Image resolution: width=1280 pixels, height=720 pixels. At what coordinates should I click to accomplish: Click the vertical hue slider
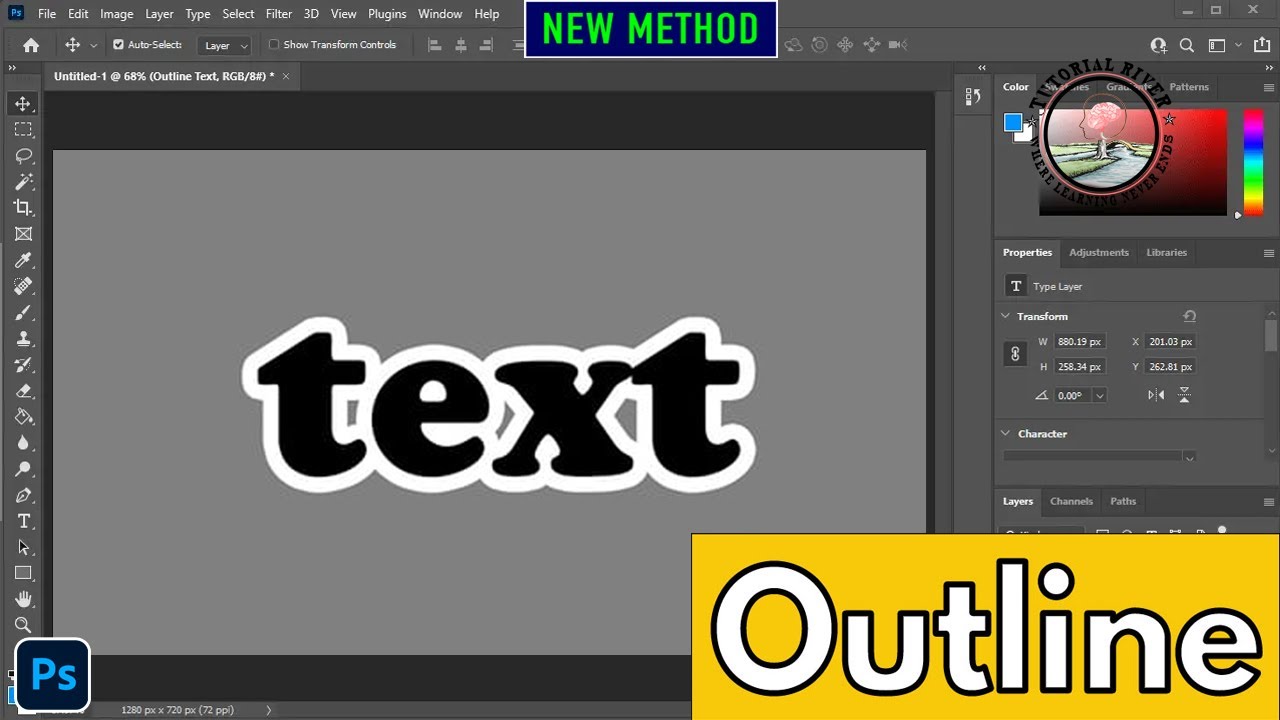[1253, 161]
